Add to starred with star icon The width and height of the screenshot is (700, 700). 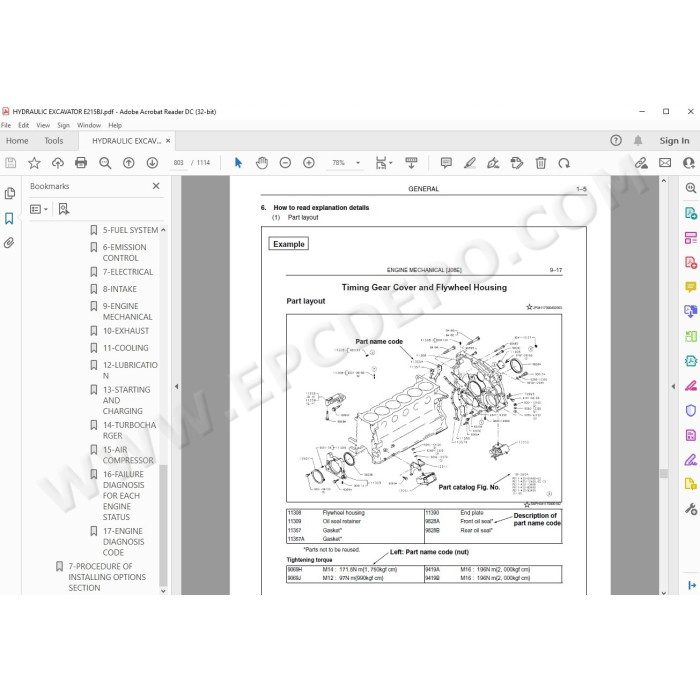[34, 163]
